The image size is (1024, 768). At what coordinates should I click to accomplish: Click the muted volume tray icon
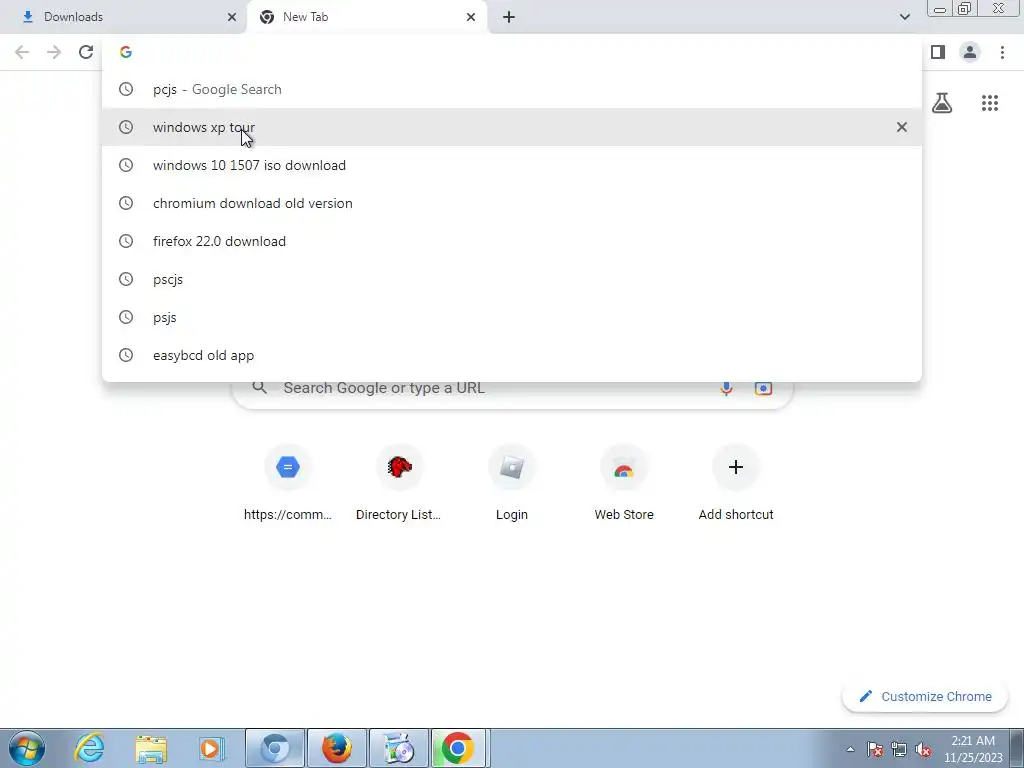pyautogui.click(x=923, y=749)
